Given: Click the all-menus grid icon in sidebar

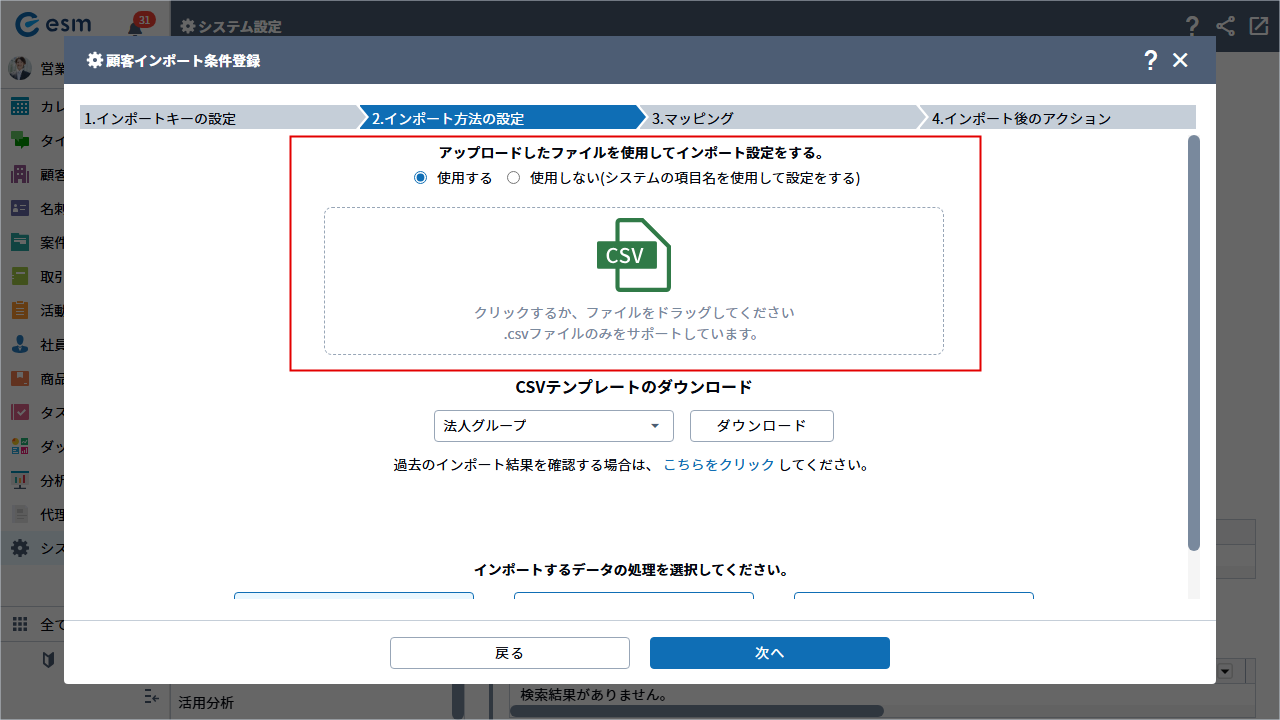Looking at the screenshot, I should (x=20, y=624).
